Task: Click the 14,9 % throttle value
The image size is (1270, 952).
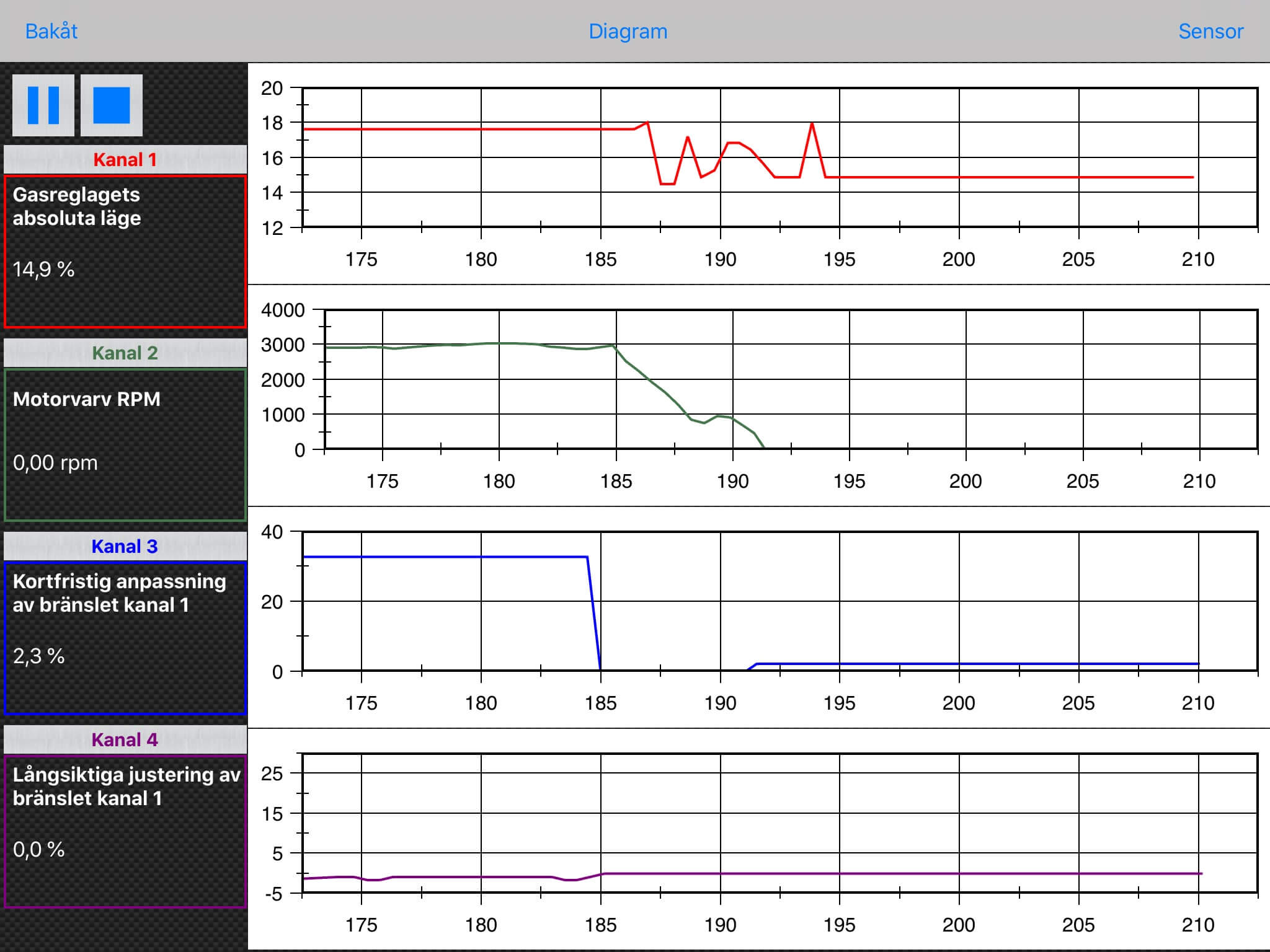Action: coord(44,270)
